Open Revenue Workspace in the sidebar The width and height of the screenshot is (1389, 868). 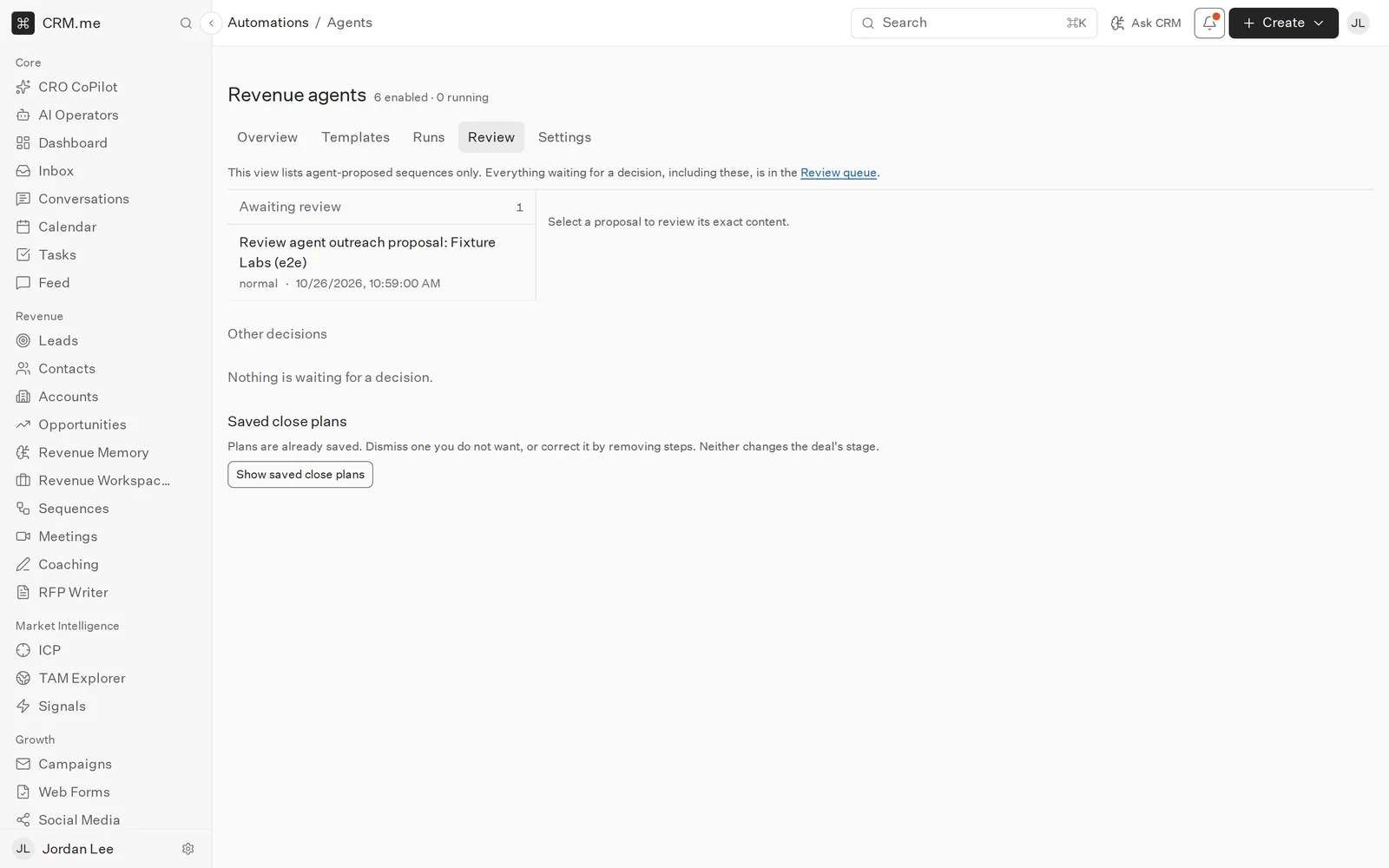(x=104, y=481)
